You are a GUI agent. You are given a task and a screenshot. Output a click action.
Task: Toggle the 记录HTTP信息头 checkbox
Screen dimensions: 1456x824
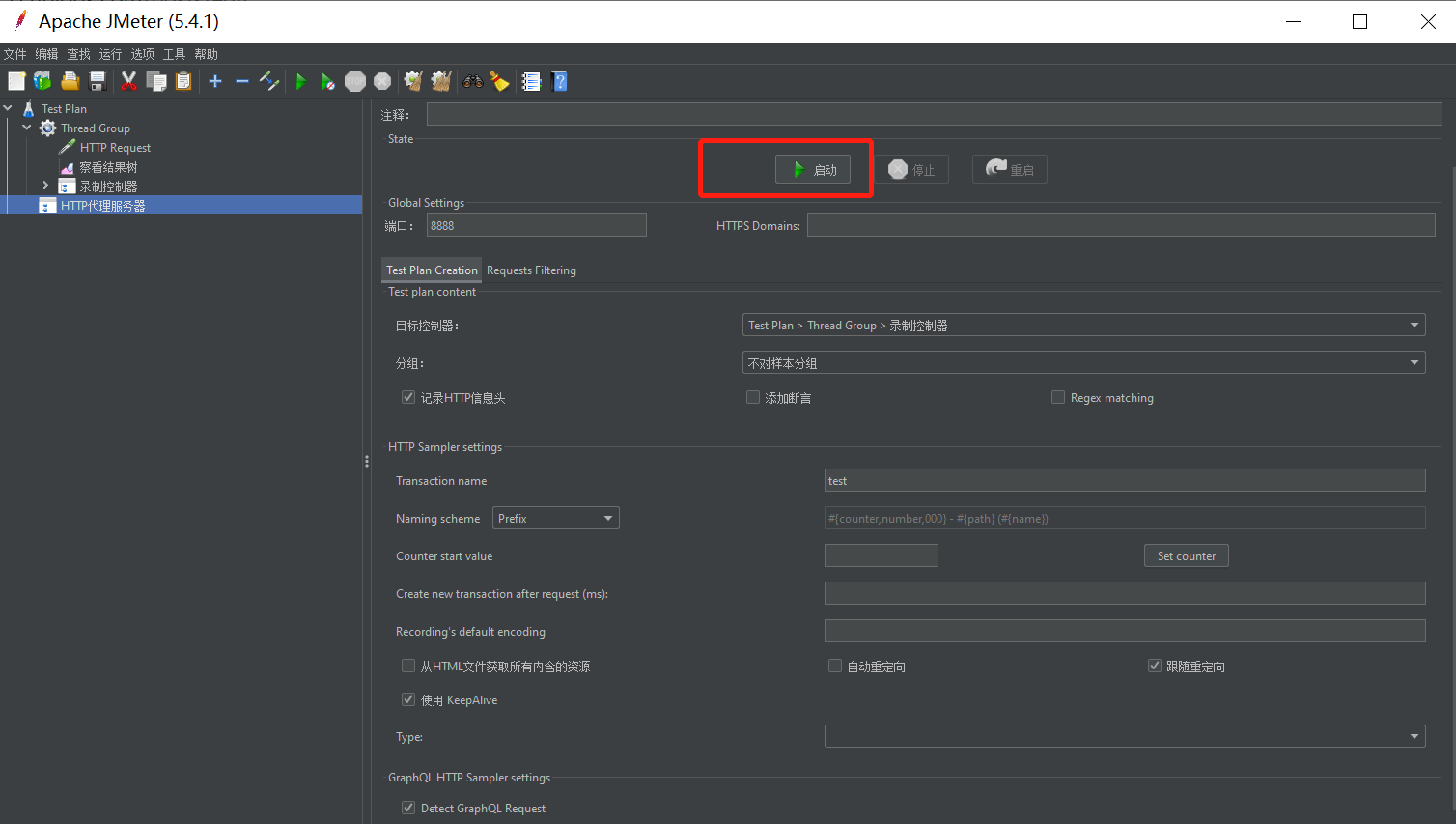click(408, 397)
